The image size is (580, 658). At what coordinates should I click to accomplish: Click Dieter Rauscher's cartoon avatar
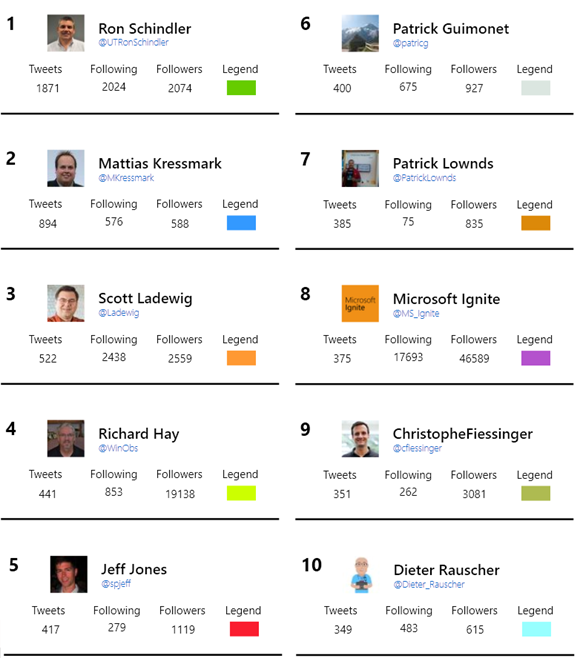tap(361, 575)
